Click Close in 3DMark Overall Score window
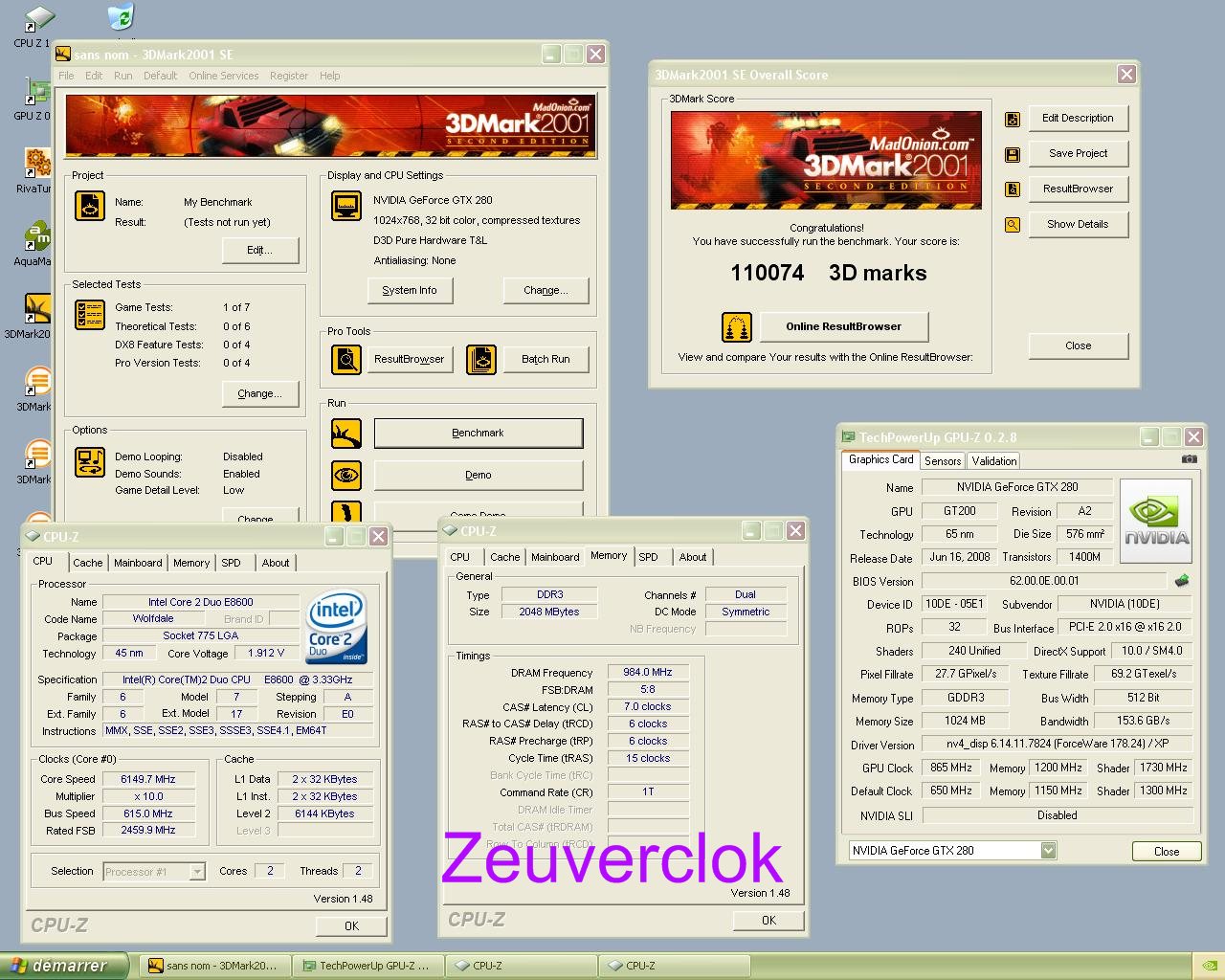This screenshot has width=1225, height=980. 1078,345
